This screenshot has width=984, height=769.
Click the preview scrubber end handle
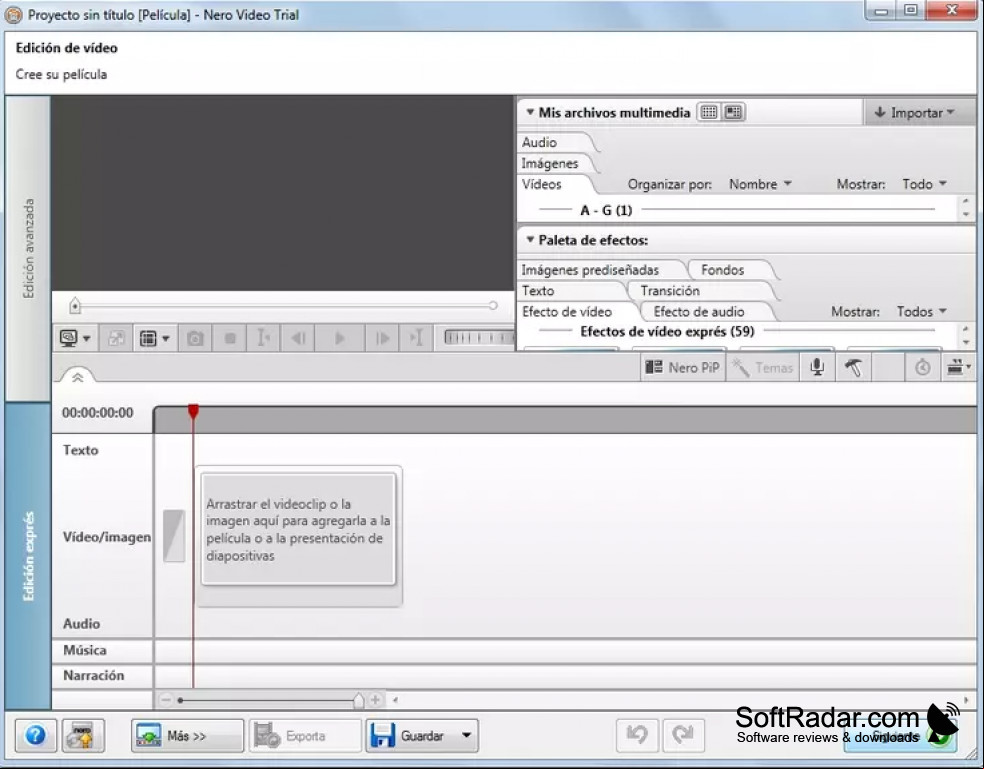pyautogui.click(x=493, y=306)
